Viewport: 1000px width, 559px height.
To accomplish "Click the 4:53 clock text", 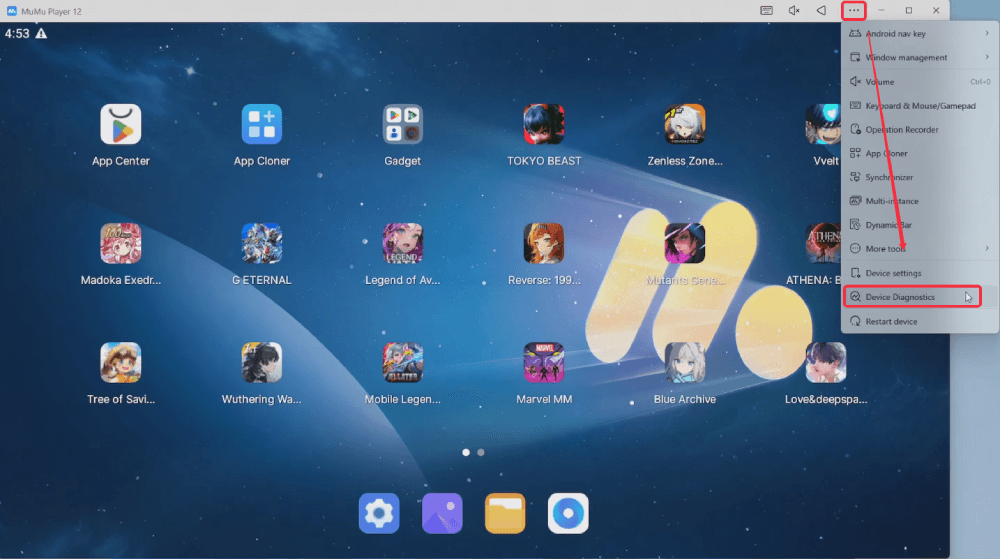I will [17, 33].
